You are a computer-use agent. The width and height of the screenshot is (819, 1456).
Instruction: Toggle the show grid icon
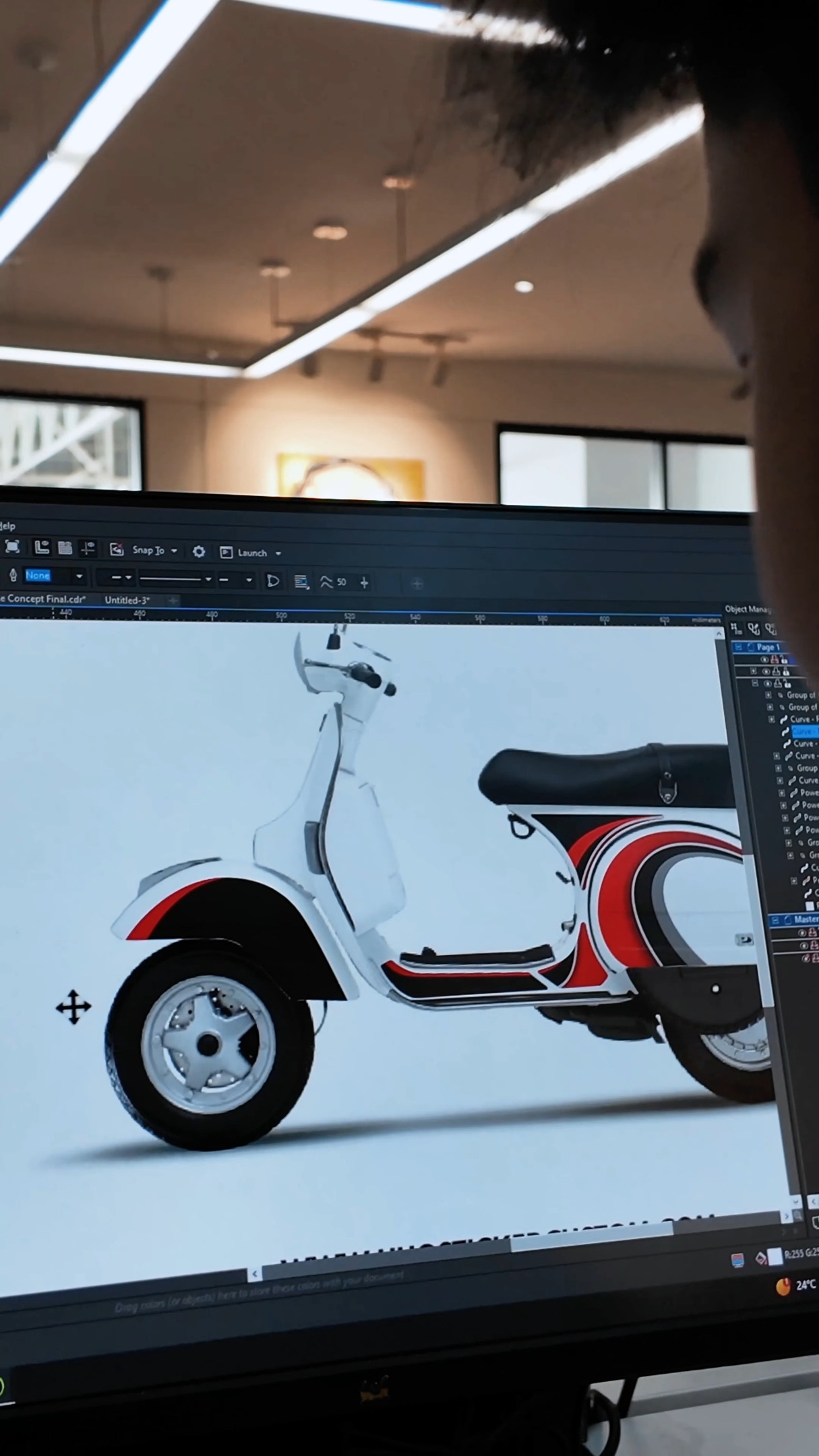[x=65, y=548]
